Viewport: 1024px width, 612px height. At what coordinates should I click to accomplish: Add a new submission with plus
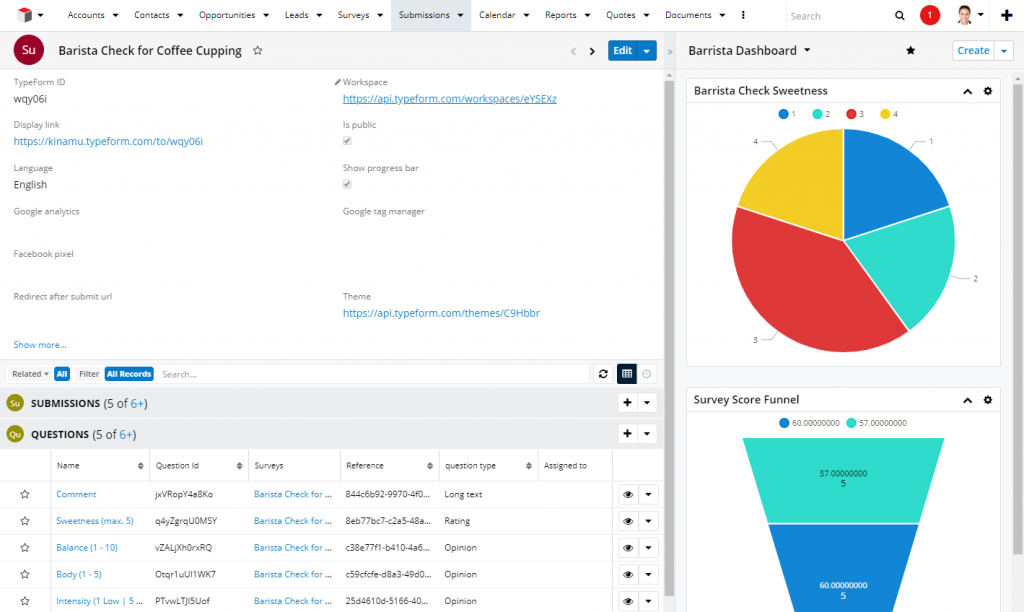tap(627, 403)
